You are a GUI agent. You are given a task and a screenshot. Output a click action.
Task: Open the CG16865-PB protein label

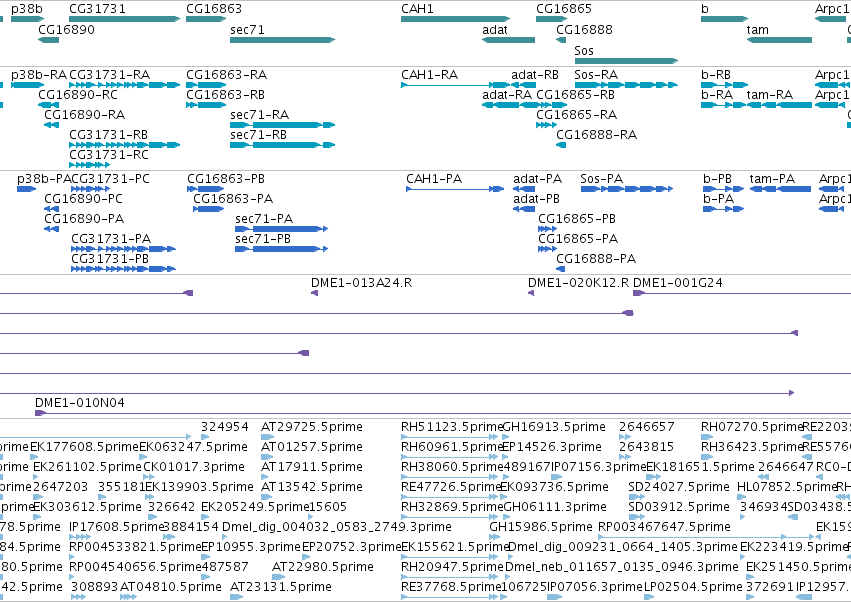coord(577,219)
